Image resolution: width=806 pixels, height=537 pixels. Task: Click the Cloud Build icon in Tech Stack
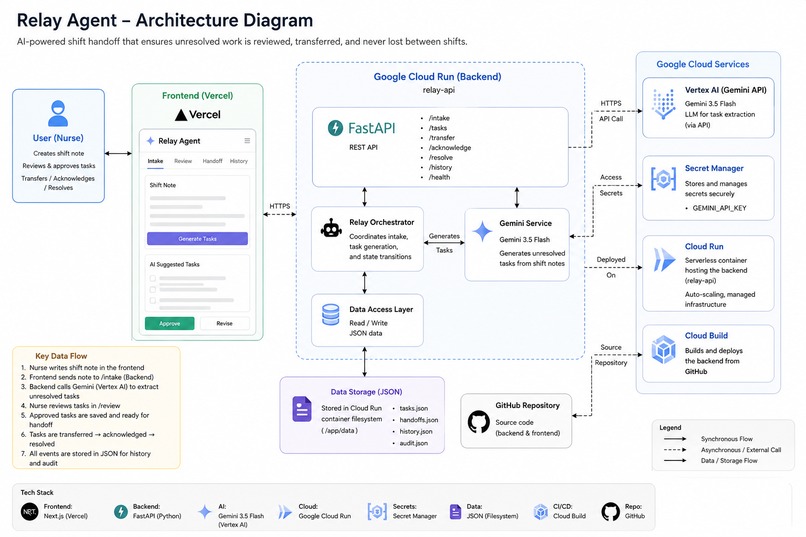[541, 511]
